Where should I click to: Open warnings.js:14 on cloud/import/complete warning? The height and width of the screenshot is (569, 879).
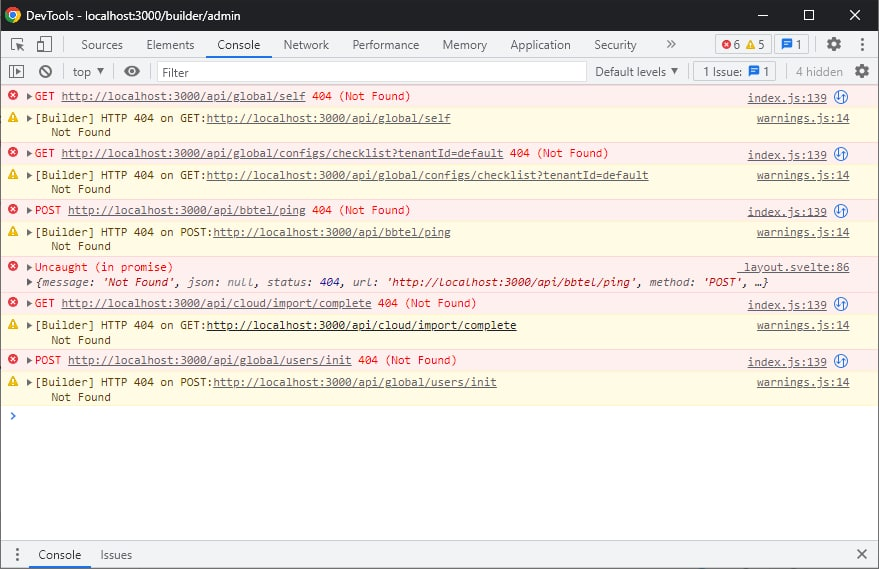(803, 326)
